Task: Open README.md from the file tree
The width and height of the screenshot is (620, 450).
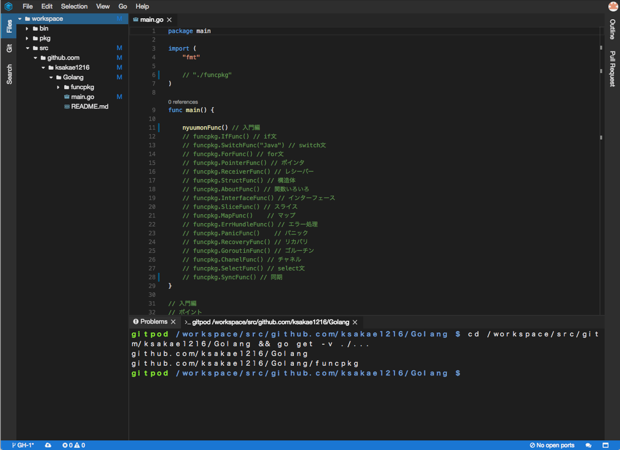Action: (90, 107)
